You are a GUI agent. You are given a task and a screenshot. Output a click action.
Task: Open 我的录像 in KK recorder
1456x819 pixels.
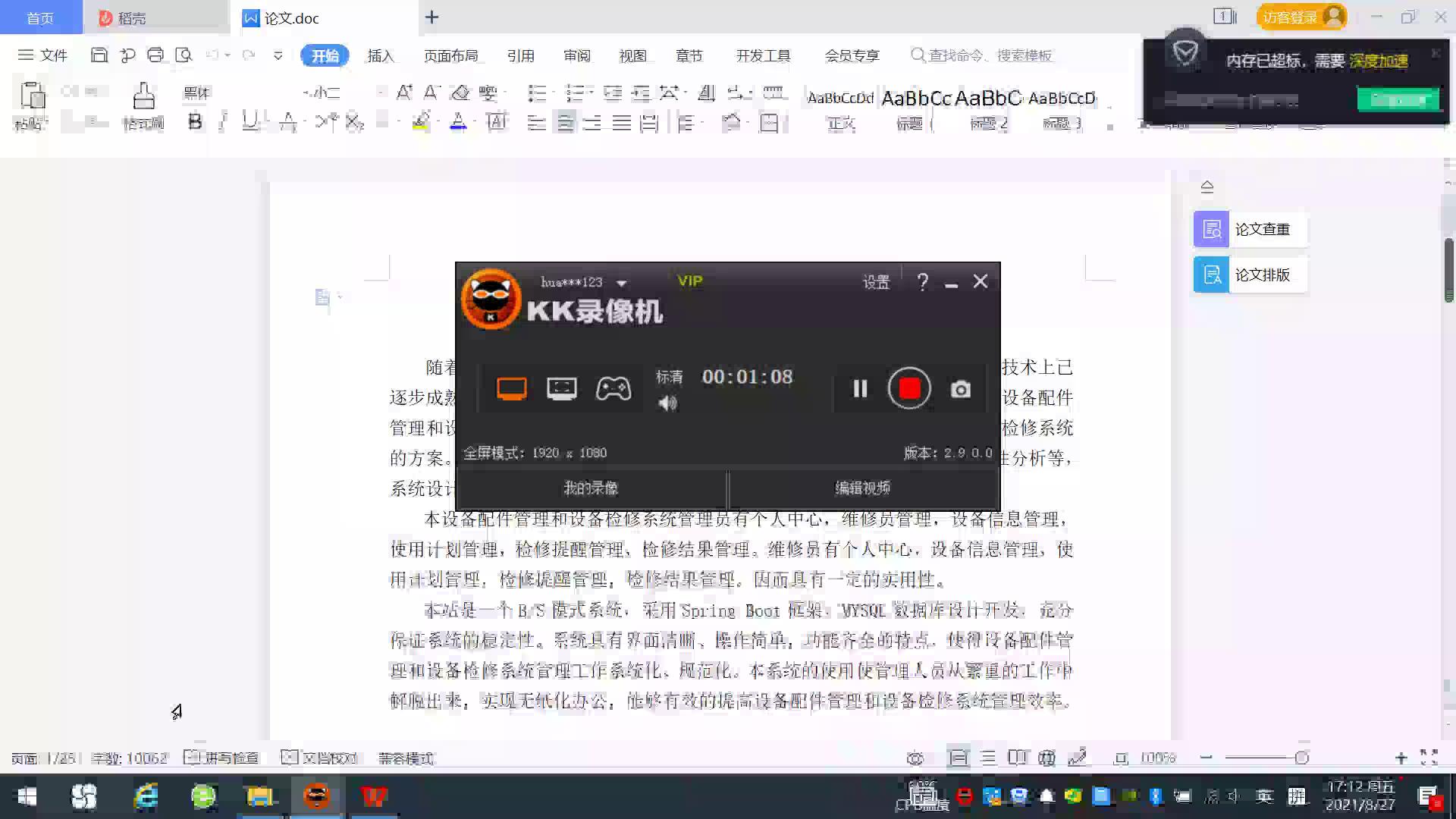coord(591,488)
